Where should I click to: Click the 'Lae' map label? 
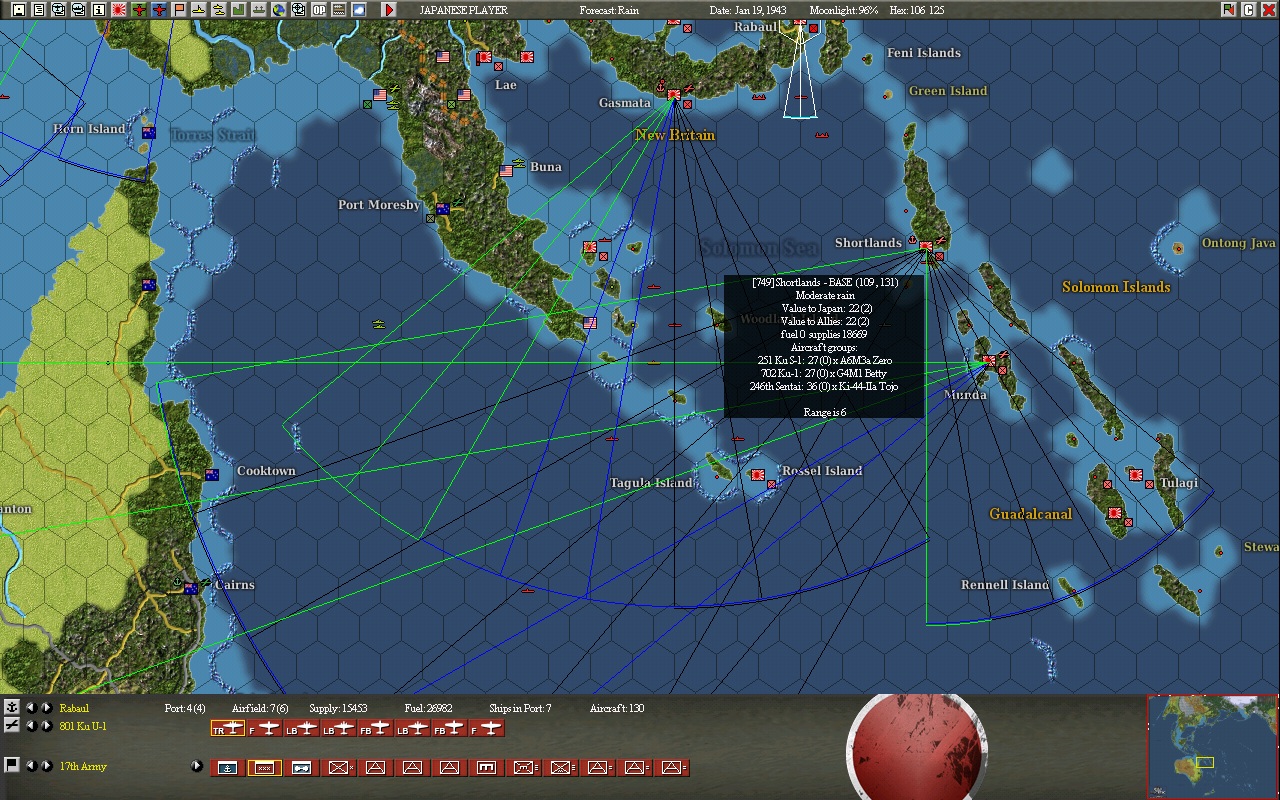coord(506,85)
